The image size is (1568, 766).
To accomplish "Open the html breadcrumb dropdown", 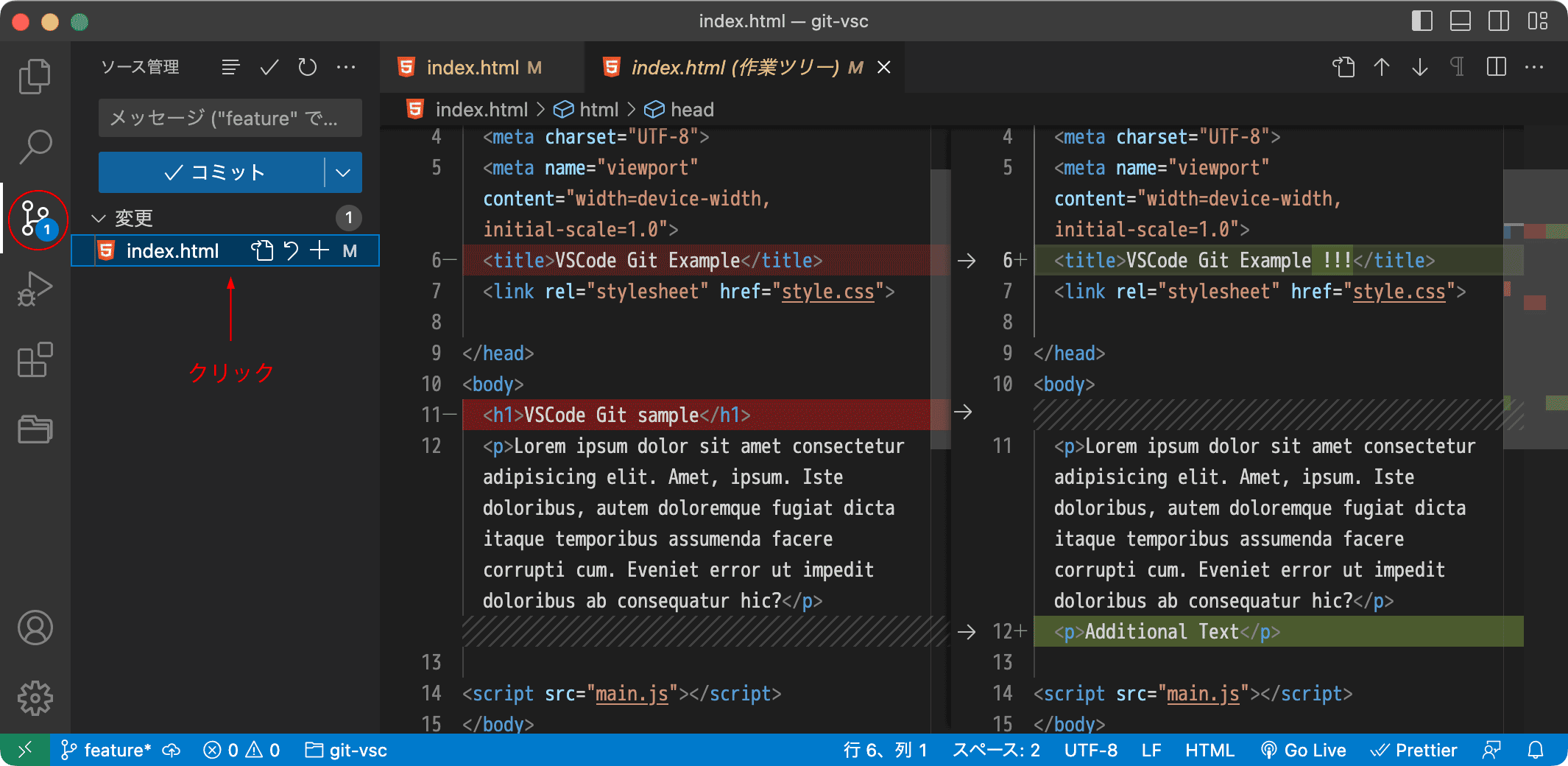I will pyautogui.click(x=587, y=110).
